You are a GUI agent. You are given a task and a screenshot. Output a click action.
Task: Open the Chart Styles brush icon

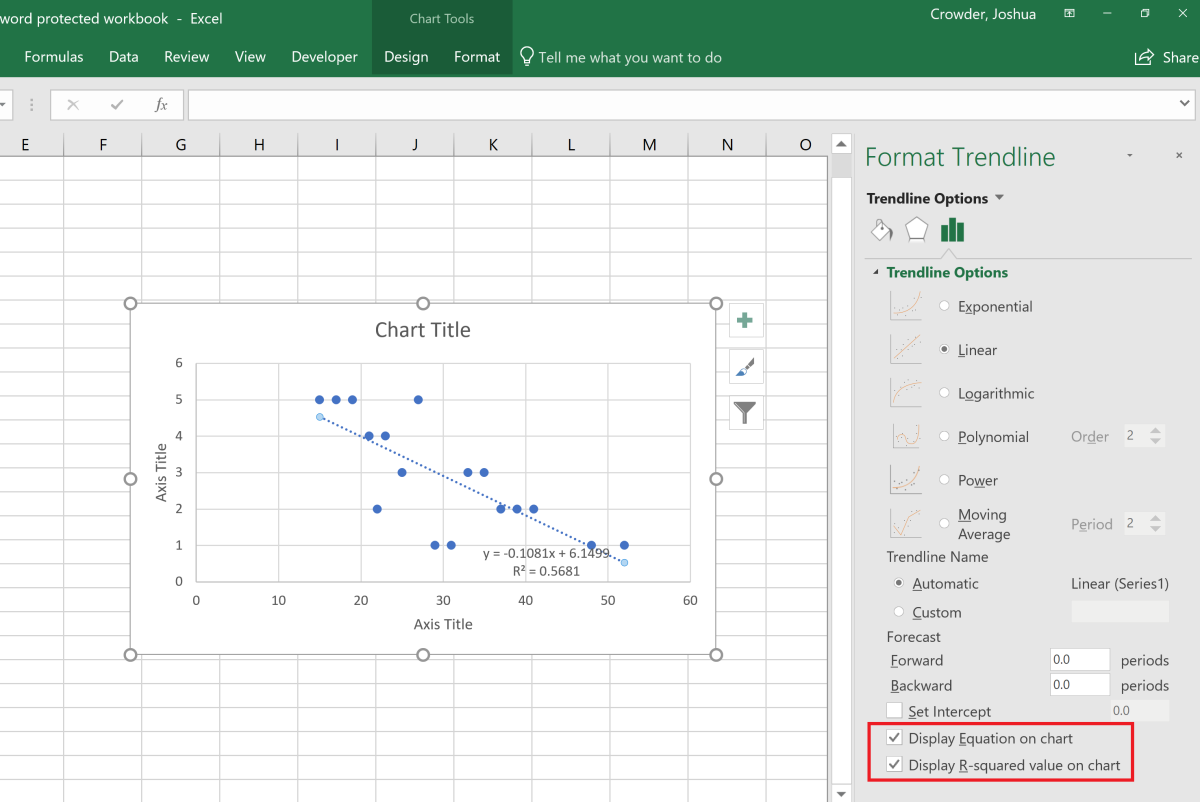tap(745, 366)
